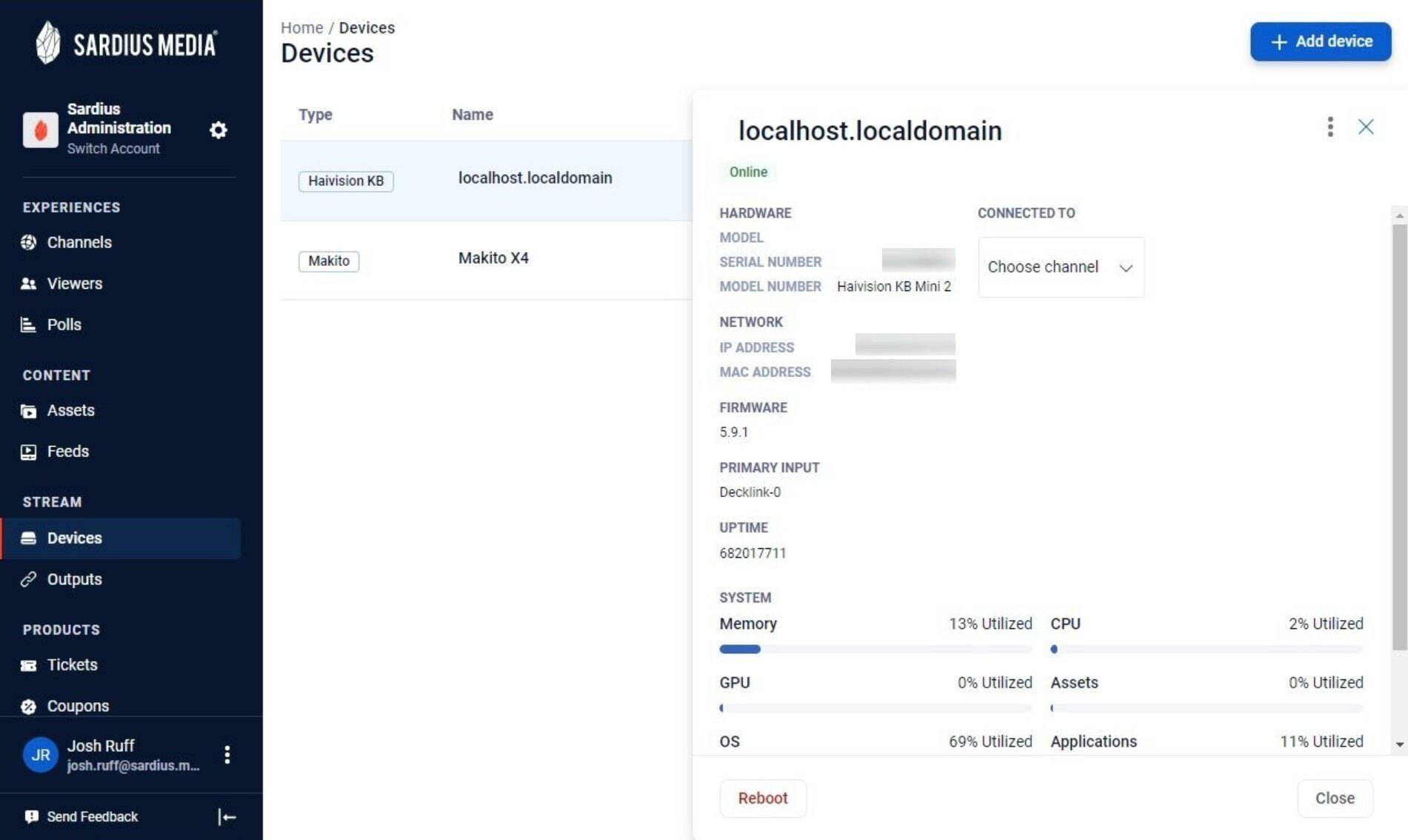
Task: Go to Viewers in sidebar
Action: pos(75,284)
